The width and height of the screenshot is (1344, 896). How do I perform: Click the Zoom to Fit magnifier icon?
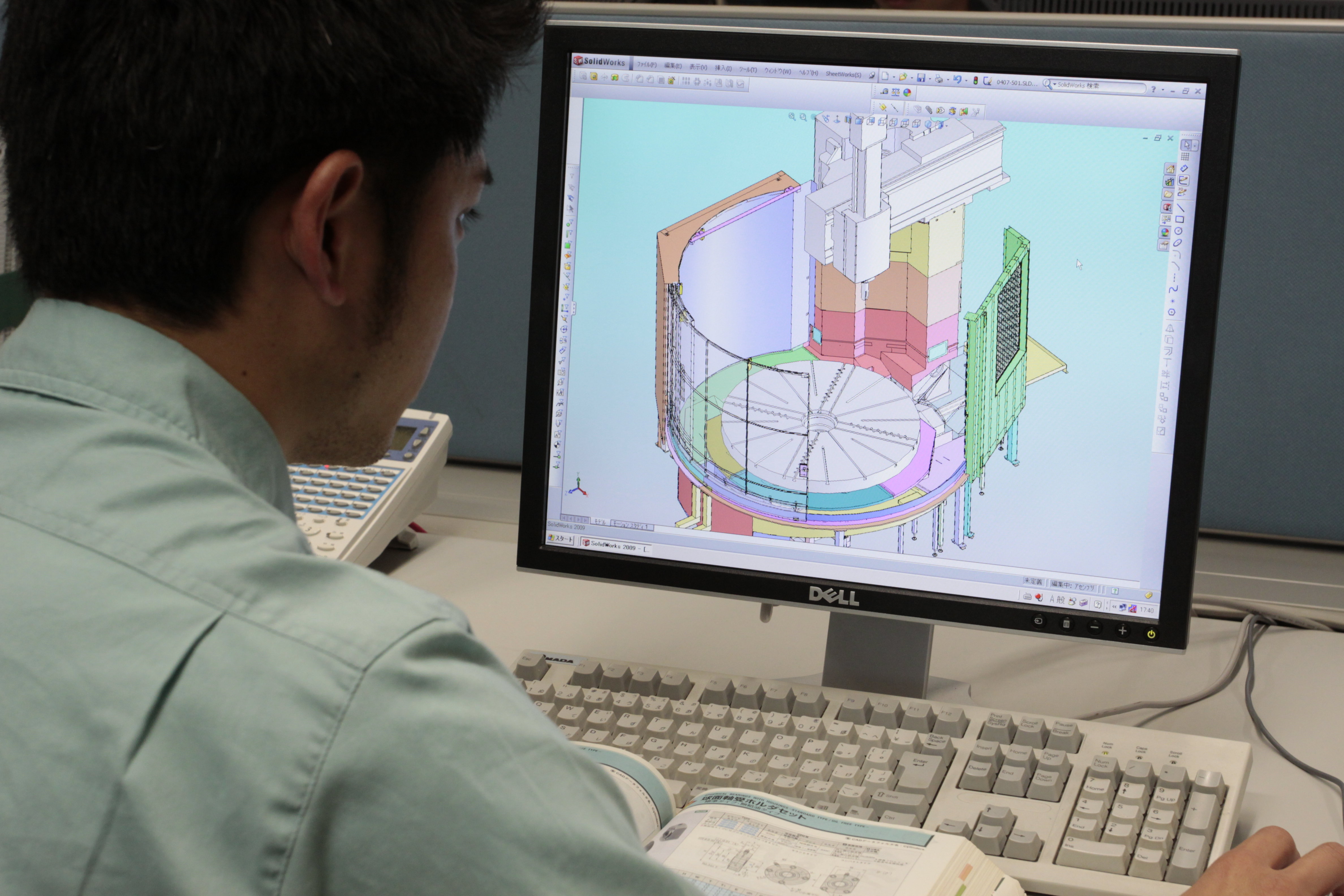pos(792,117)
